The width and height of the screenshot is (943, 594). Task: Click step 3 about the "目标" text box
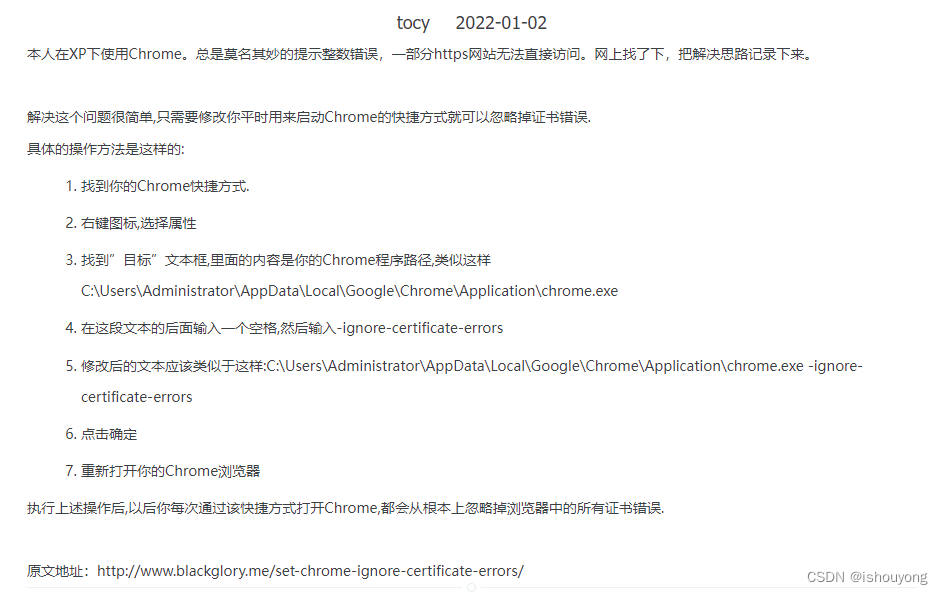click(286, 260)
